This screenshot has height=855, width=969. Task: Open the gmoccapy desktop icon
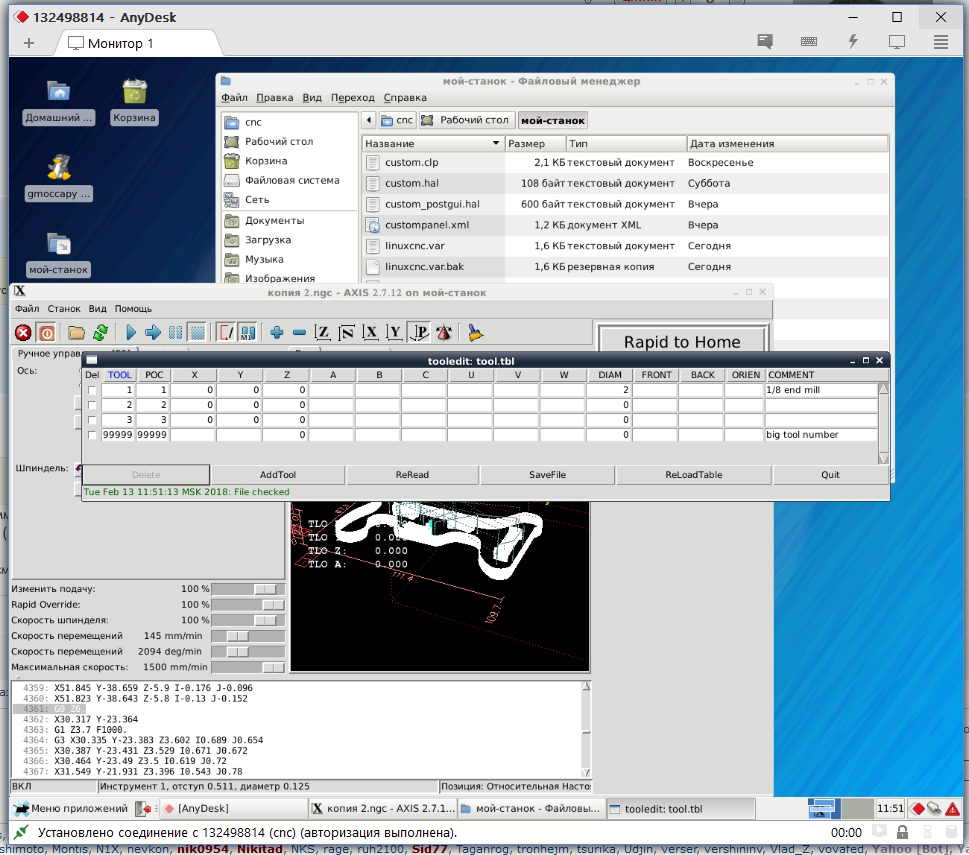pos(59,177)
